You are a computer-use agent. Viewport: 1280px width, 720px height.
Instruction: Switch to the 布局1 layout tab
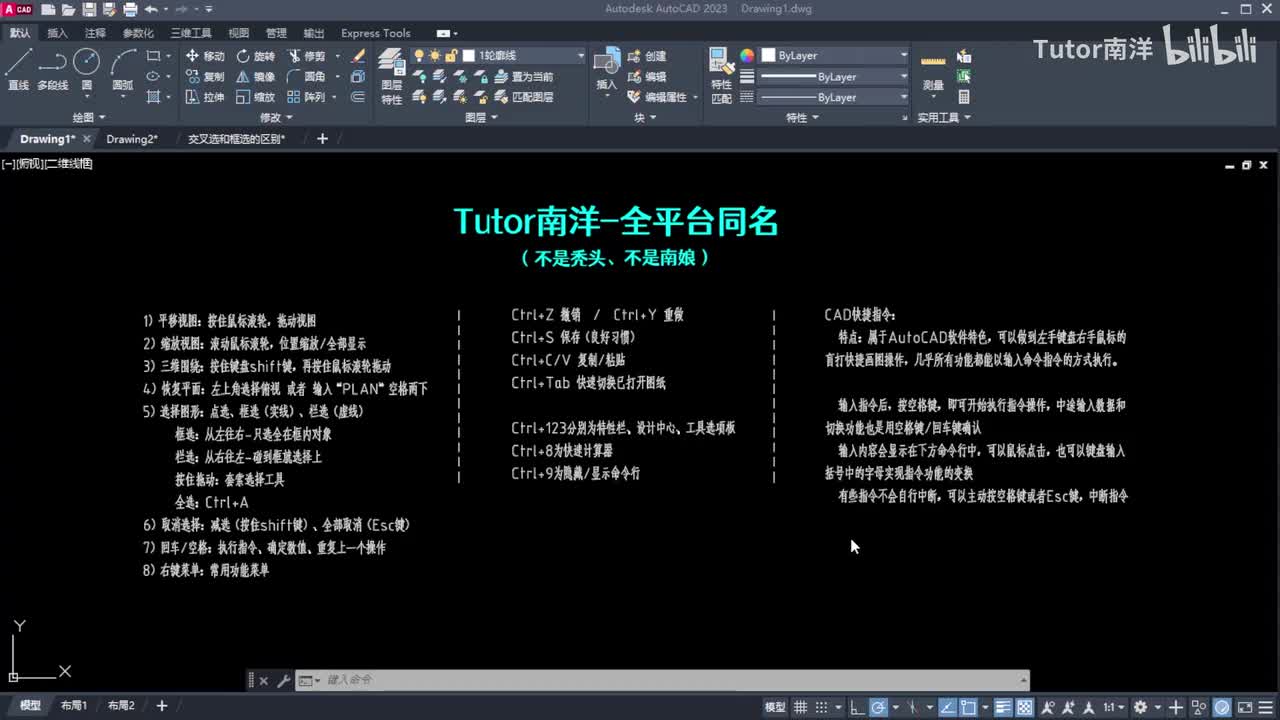coord(73,705)
